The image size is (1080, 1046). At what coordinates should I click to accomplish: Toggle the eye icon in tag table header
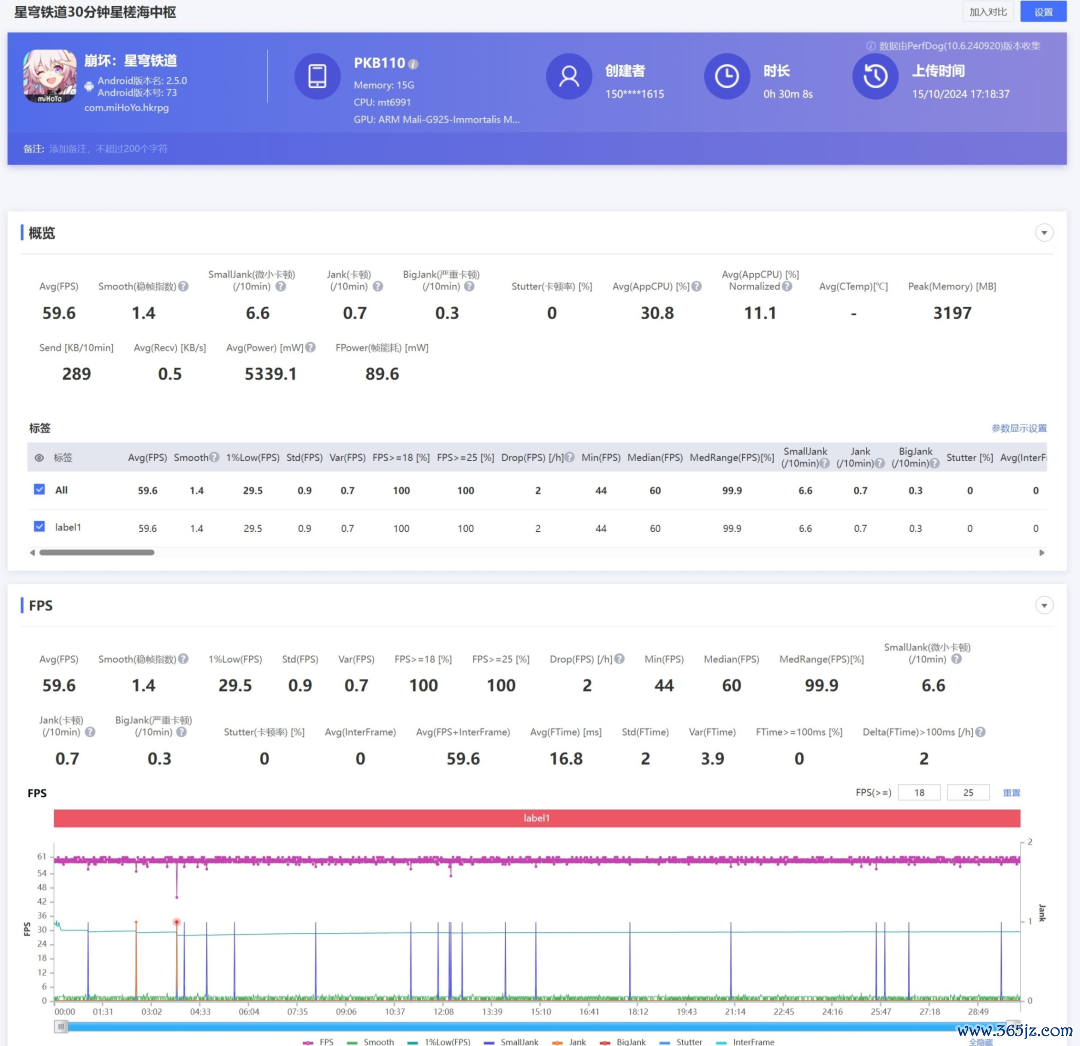(x=39, y=458)
